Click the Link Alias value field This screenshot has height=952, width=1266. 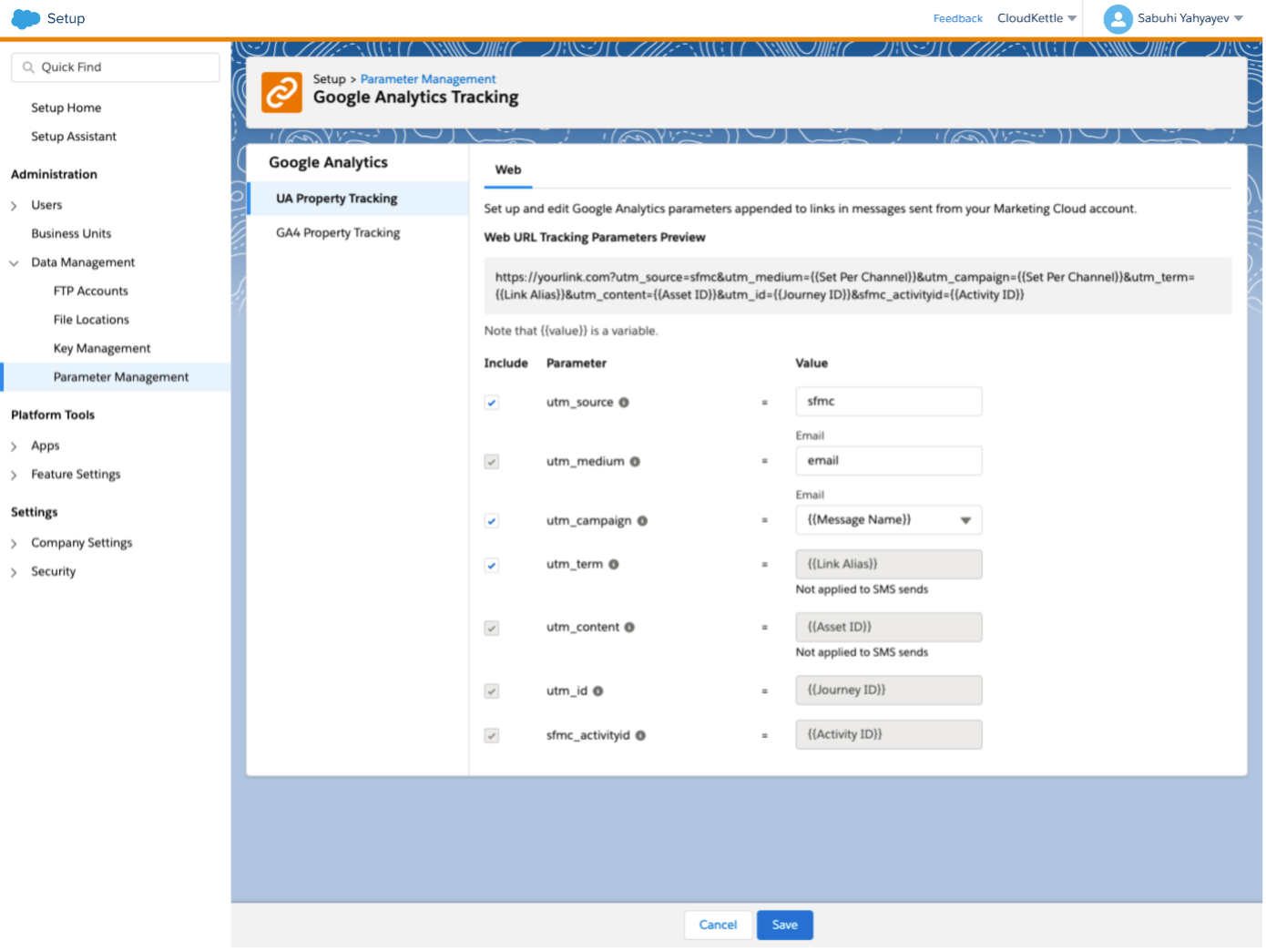point(889,565)
